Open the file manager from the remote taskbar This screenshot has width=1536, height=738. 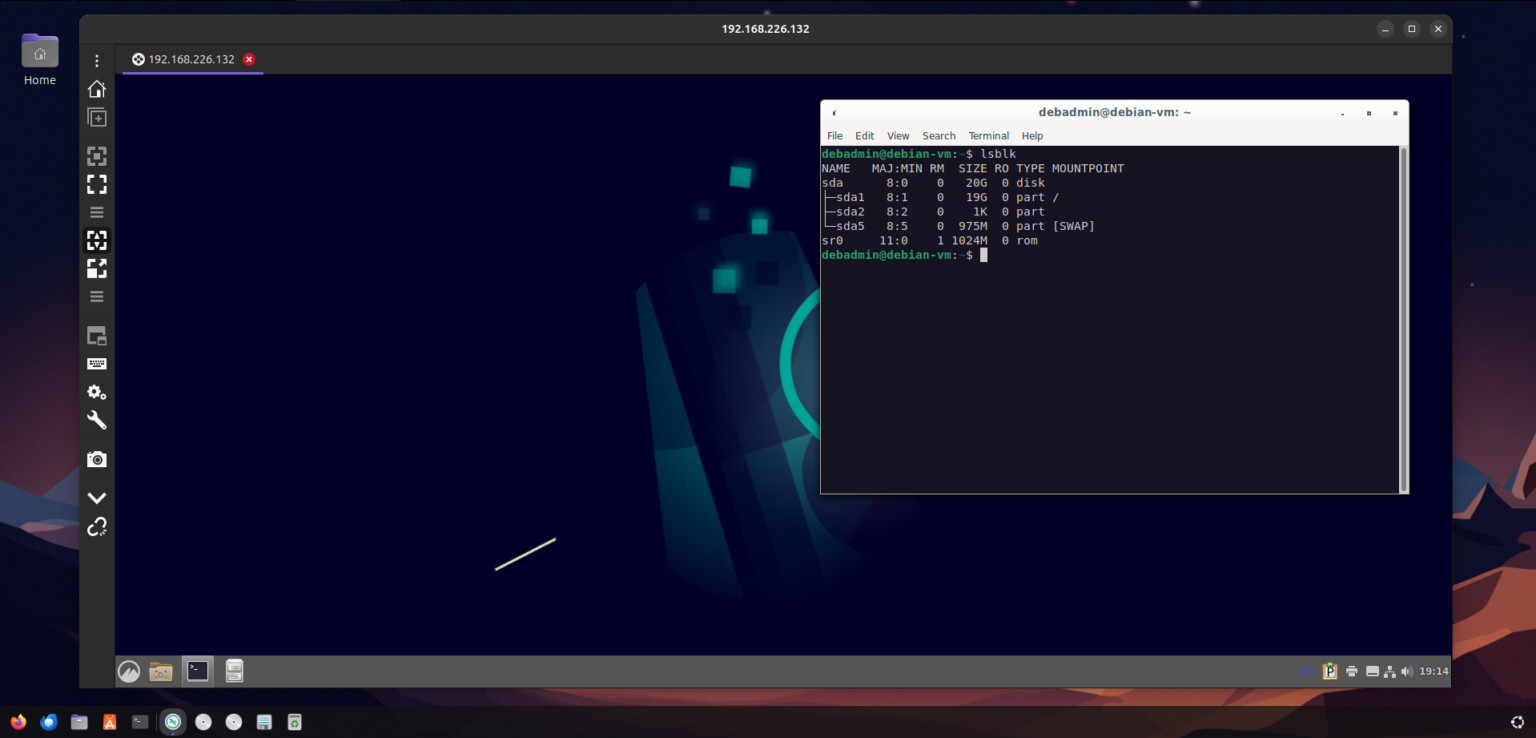160,670
